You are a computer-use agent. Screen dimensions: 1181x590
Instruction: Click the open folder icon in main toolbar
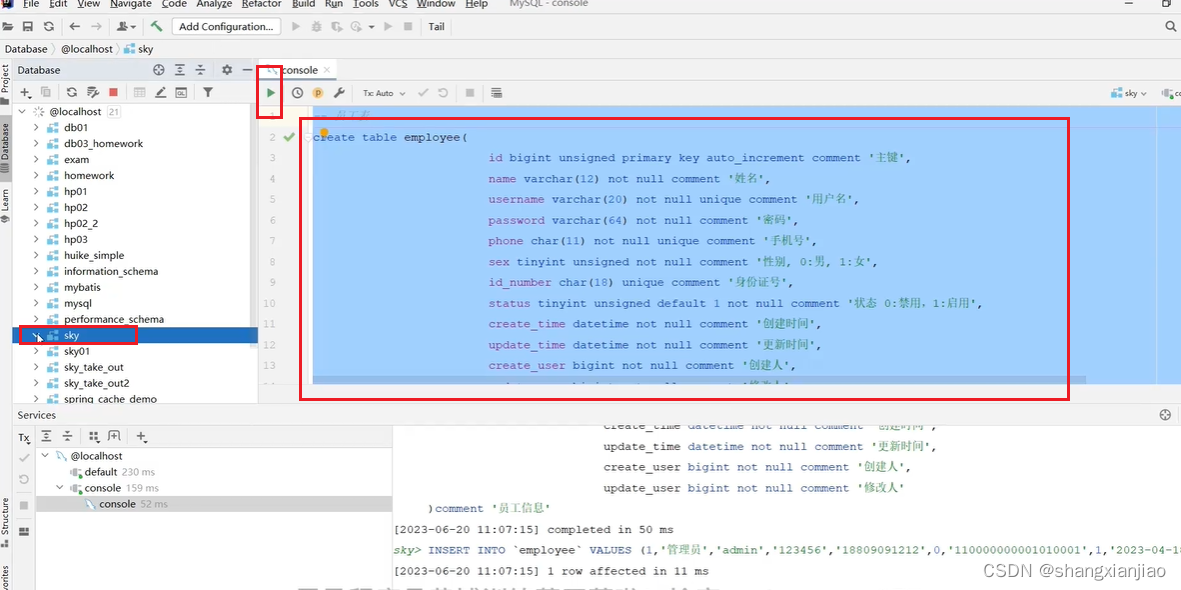8,26
